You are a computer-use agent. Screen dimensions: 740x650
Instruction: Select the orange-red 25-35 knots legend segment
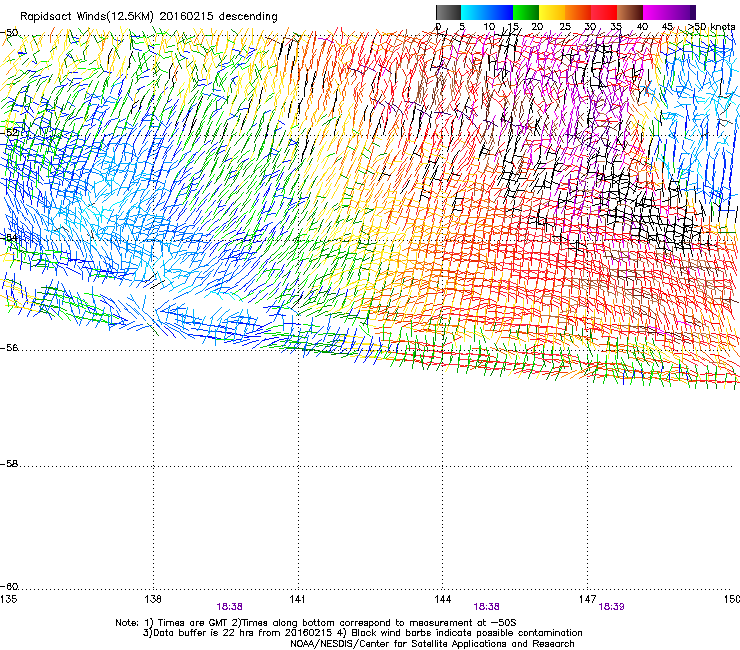591,12
